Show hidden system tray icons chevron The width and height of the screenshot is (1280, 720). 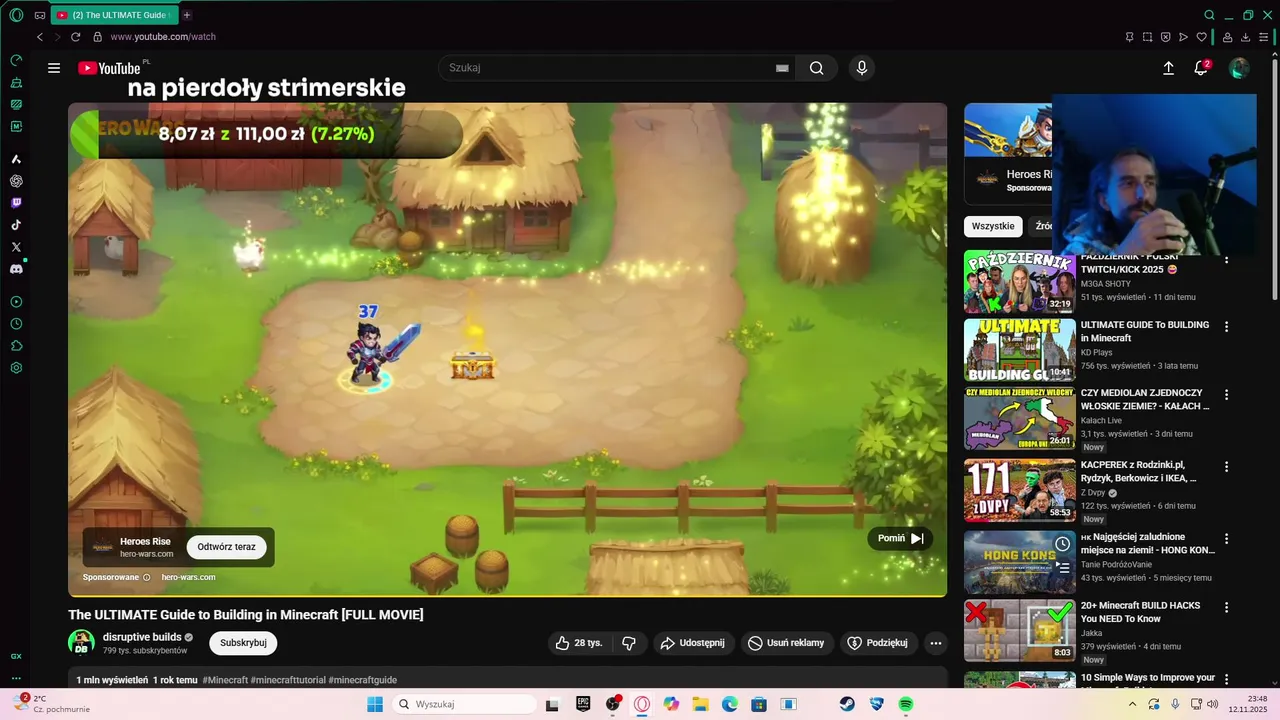point(1132,704)
